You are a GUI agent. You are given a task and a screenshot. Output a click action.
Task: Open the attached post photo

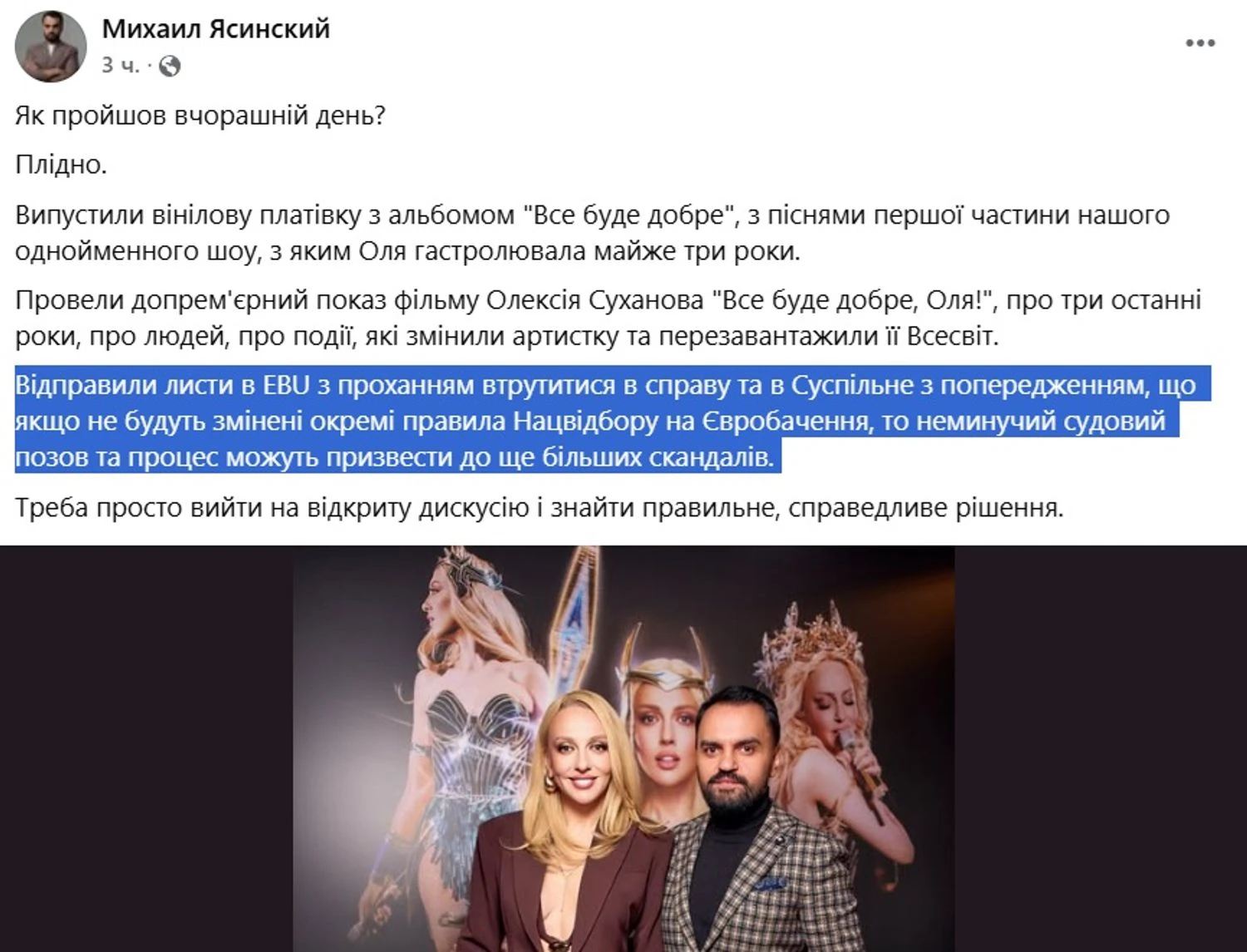[x=623, y=748]
